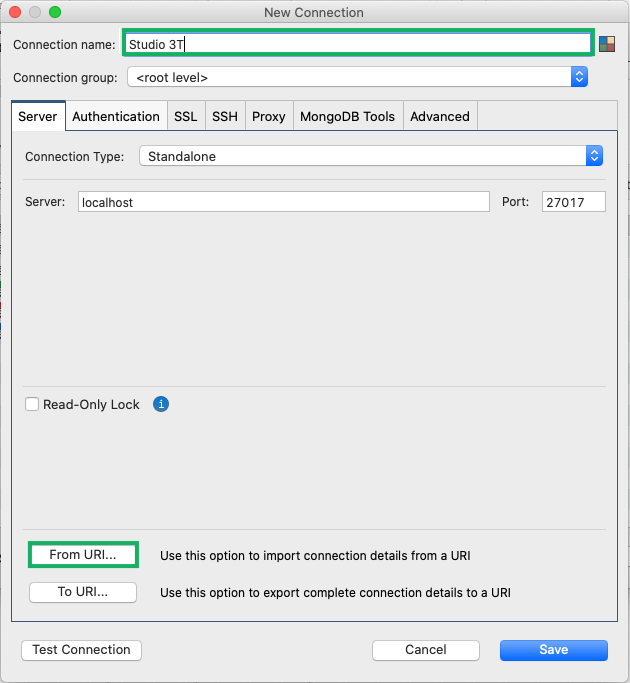
Task: Click the import from URI description text
Action: click(315, 556)
